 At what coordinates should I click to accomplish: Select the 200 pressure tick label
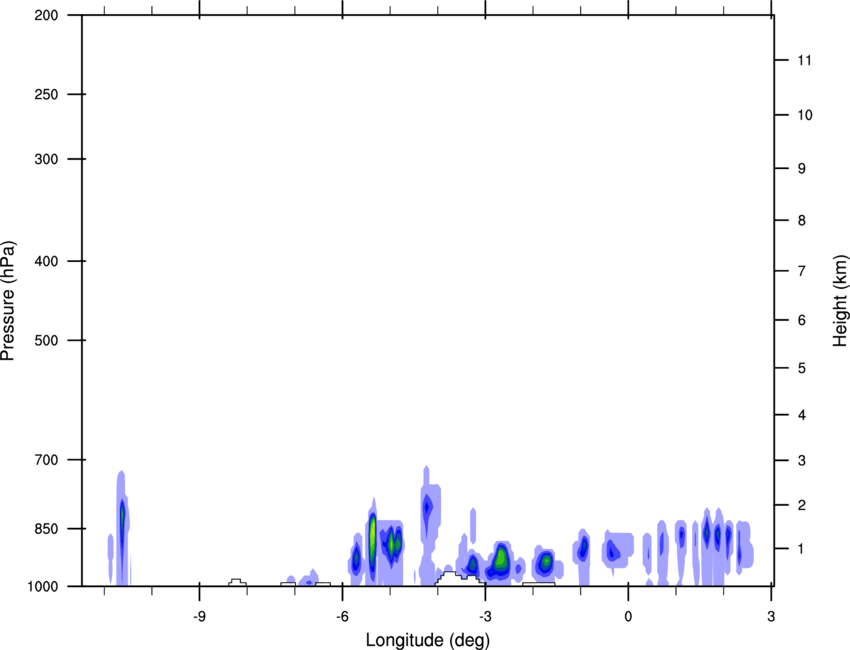point(46,15)
